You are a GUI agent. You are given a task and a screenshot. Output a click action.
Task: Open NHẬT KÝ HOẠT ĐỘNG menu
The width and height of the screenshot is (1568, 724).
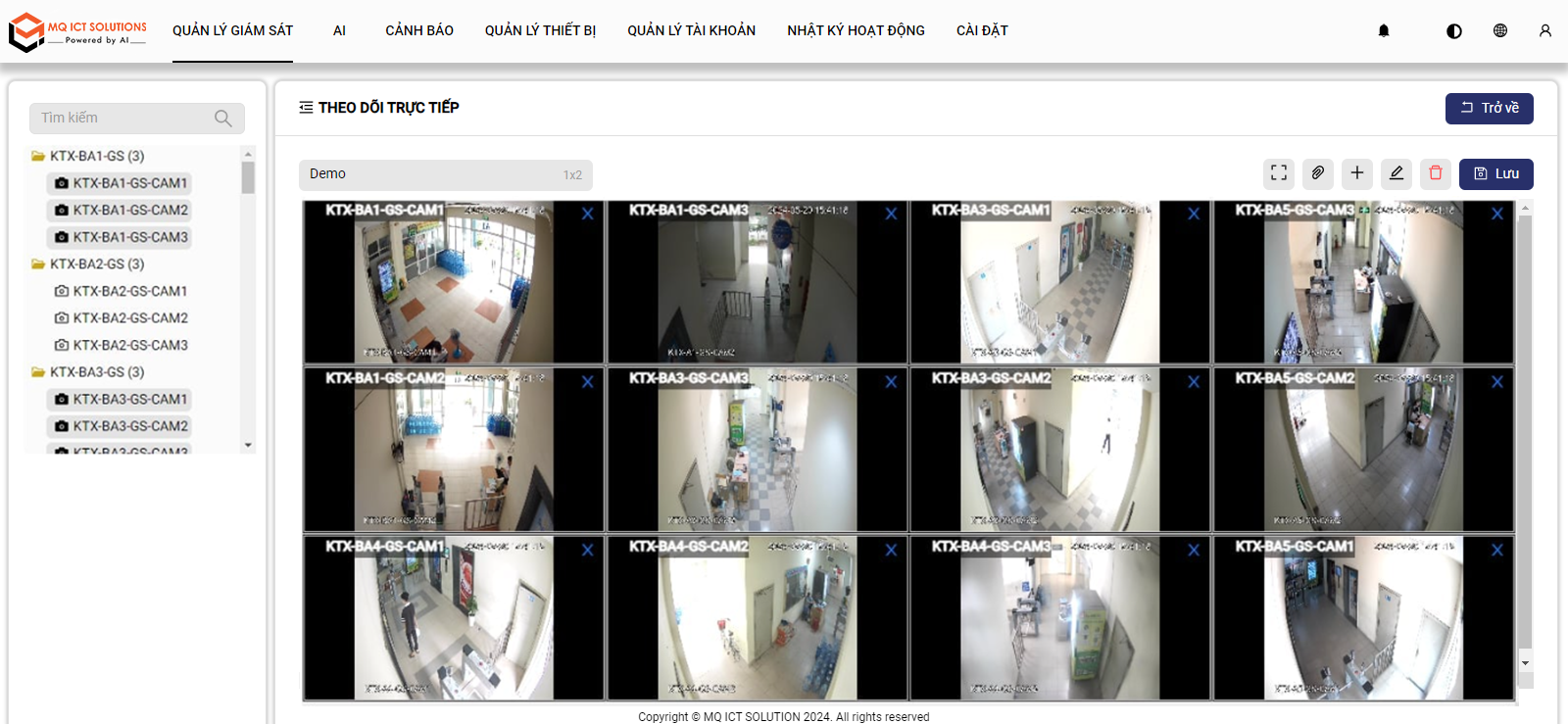856,30
